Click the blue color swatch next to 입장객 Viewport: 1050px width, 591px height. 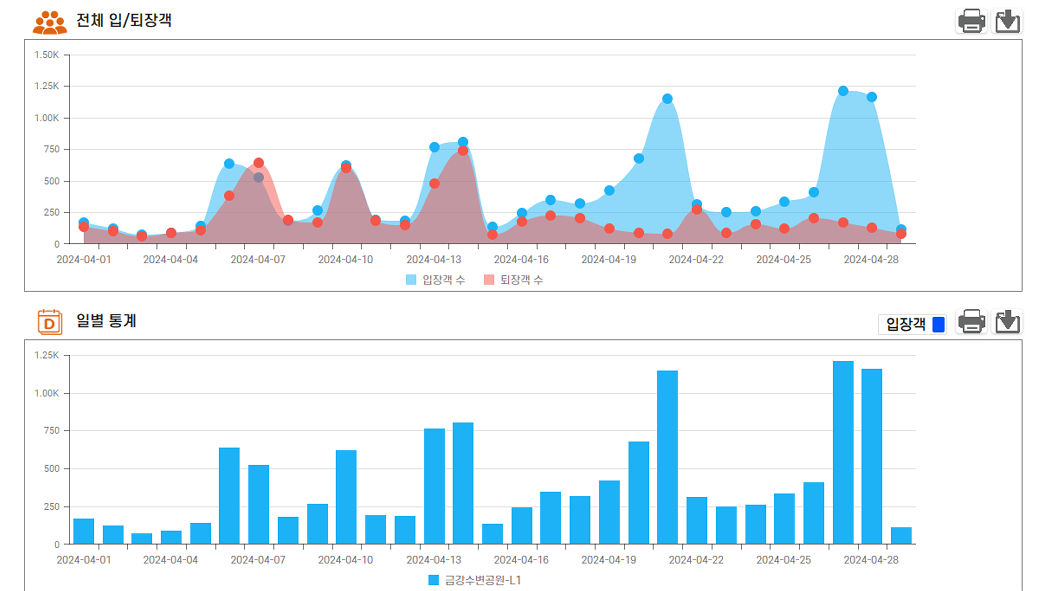[x=938, y=324]
